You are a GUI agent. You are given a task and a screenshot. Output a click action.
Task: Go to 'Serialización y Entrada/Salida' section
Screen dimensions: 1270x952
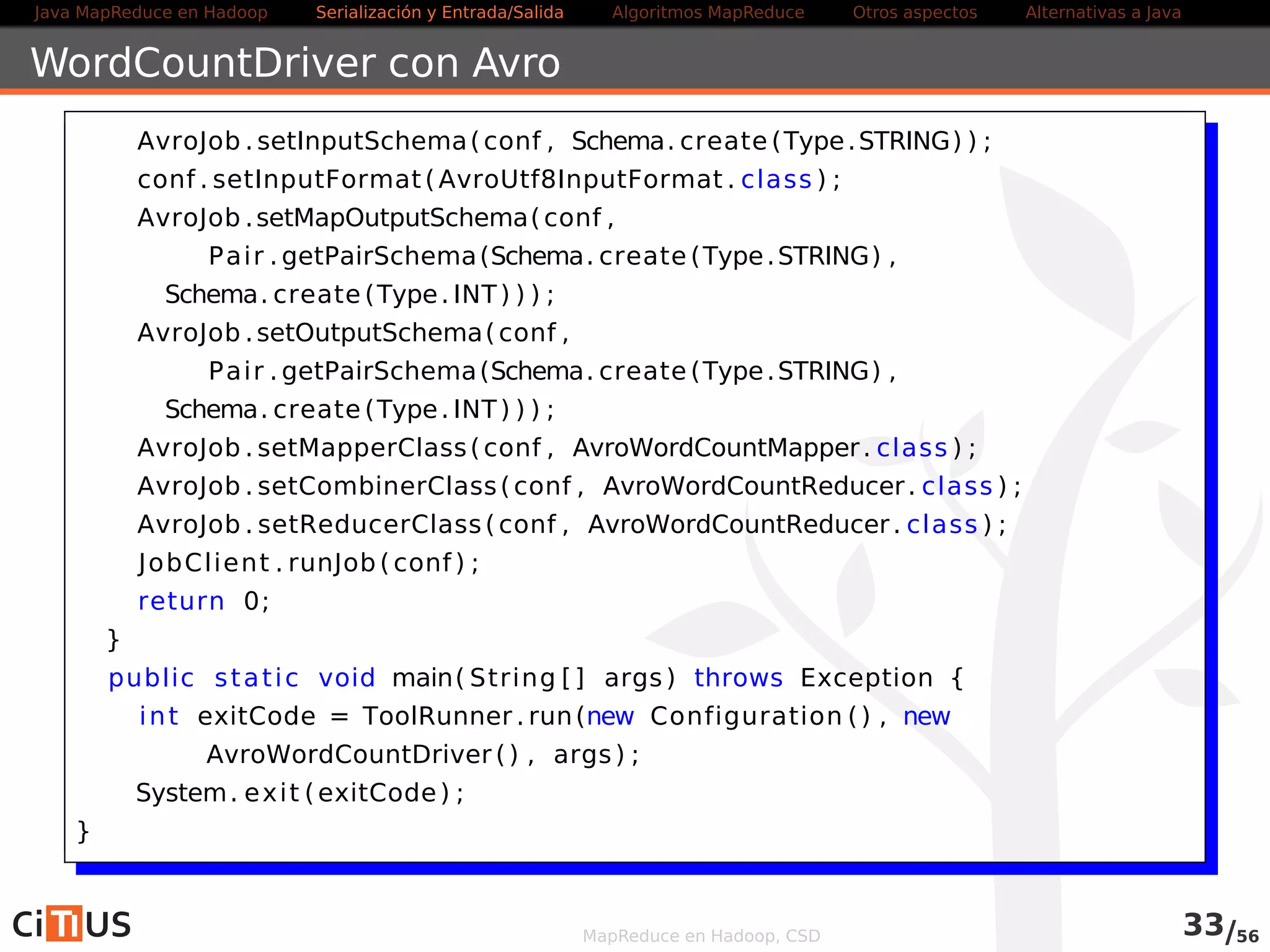[440, 12]
